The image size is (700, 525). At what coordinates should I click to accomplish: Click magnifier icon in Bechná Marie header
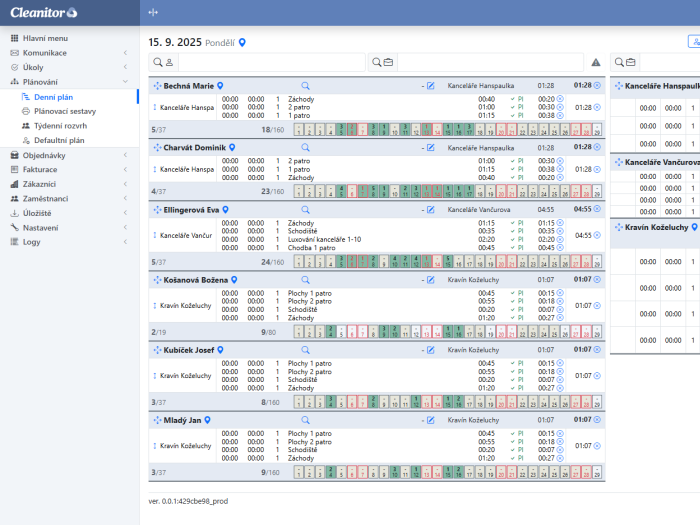[305, 86]
